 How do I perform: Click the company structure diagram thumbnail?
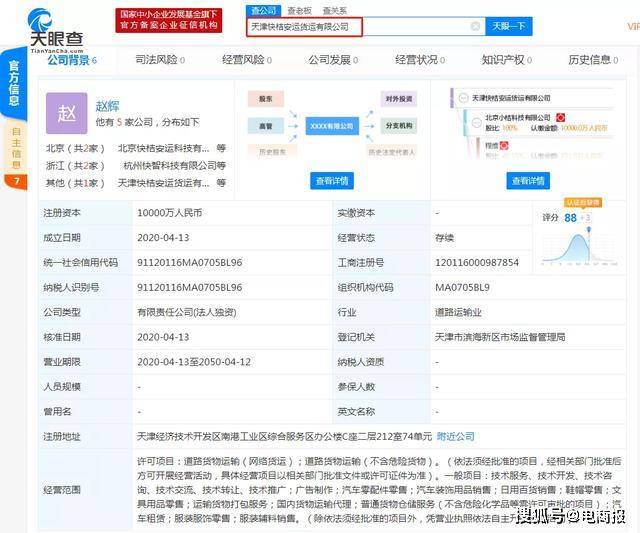(x=332, y=127)
